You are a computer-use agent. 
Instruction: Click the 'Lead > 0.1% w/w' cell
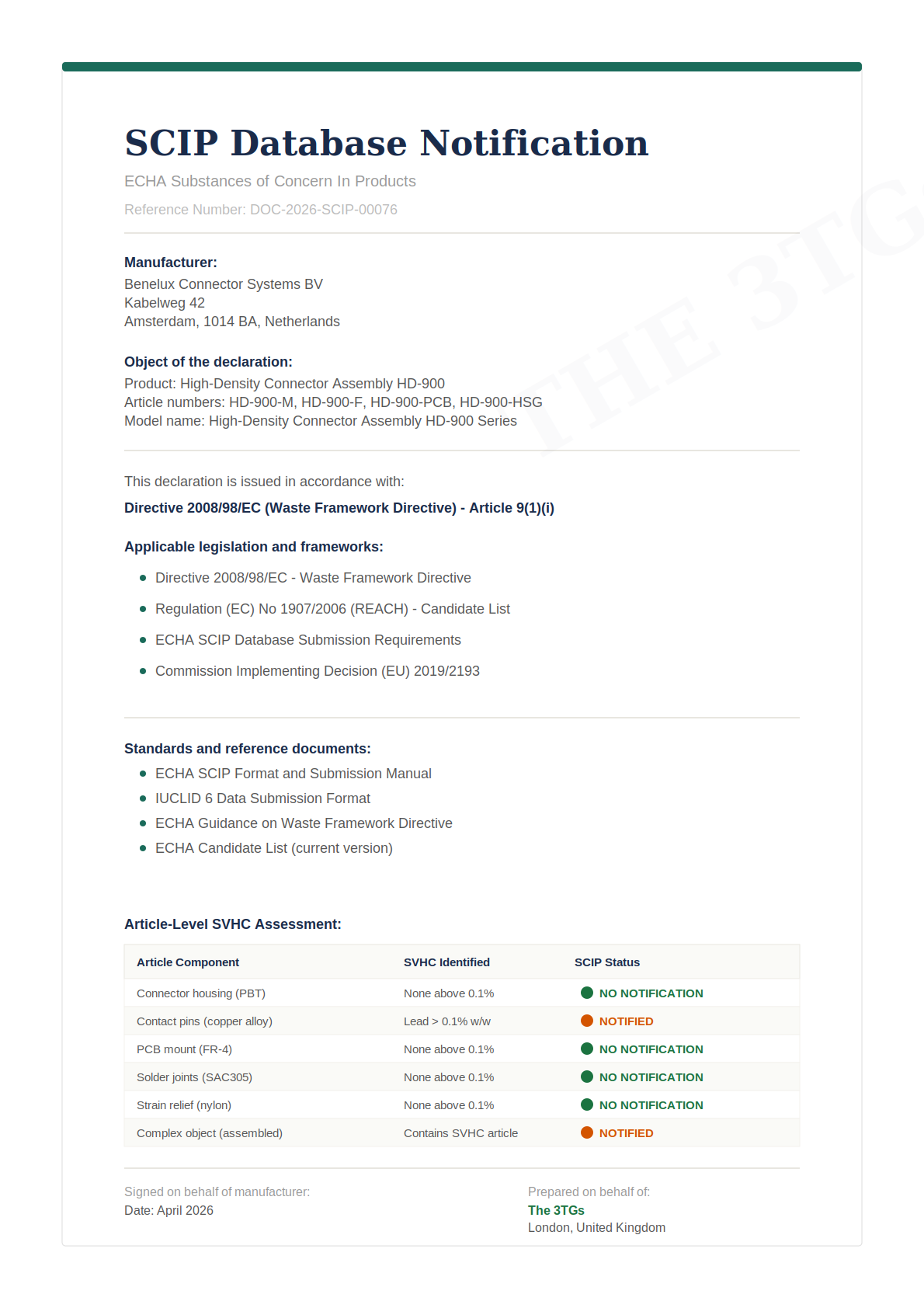pos(447,1021)
